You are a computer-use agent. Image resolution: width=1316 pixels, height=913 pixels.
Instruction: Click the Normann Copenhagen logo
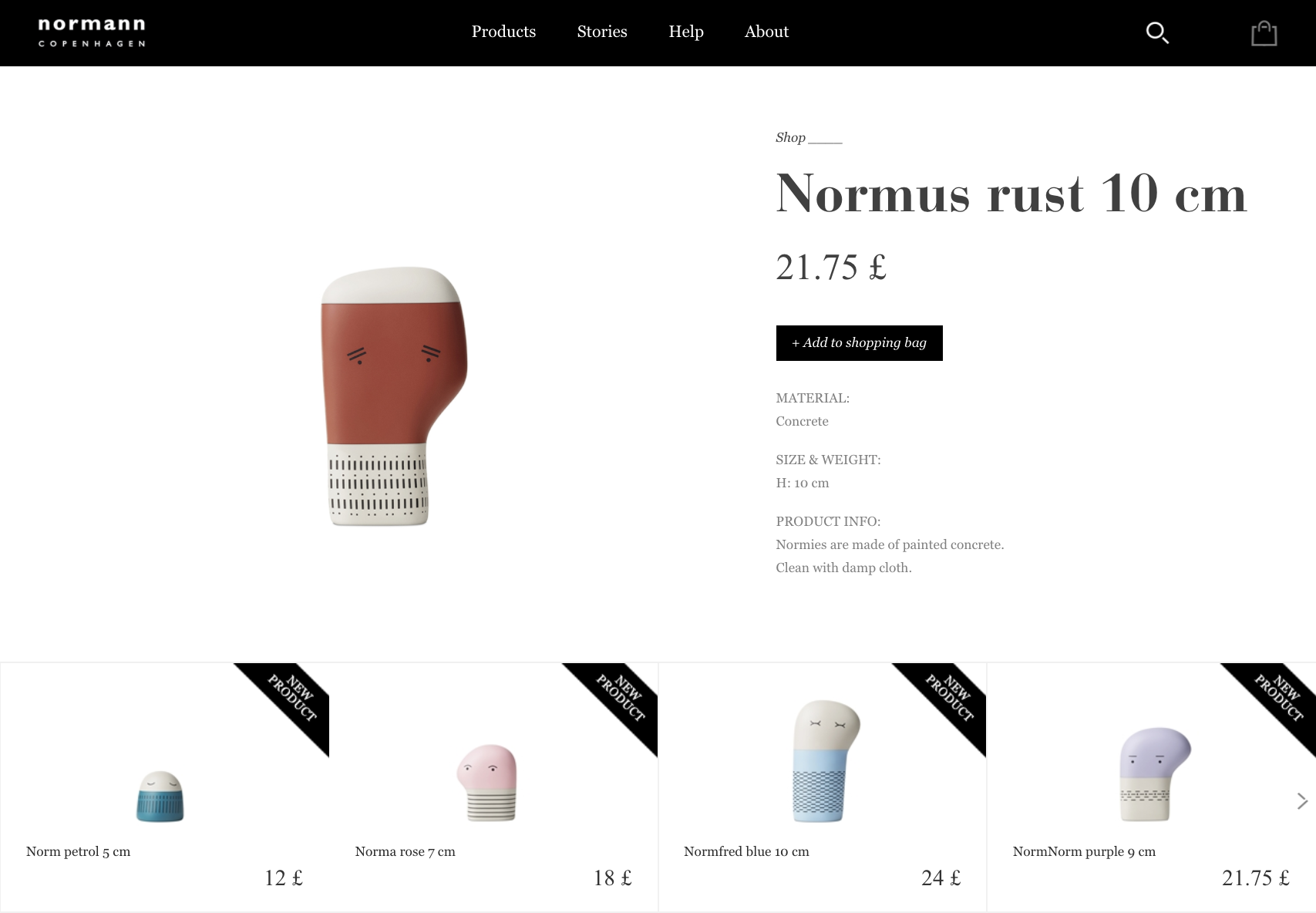pos(93,32)
